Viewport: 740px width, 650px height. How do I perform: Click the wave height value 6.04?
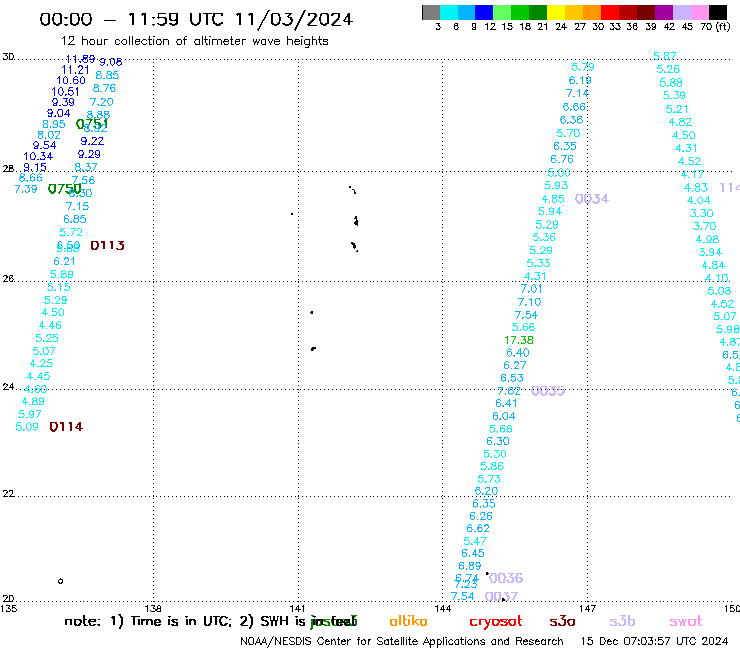pos(504,416)
